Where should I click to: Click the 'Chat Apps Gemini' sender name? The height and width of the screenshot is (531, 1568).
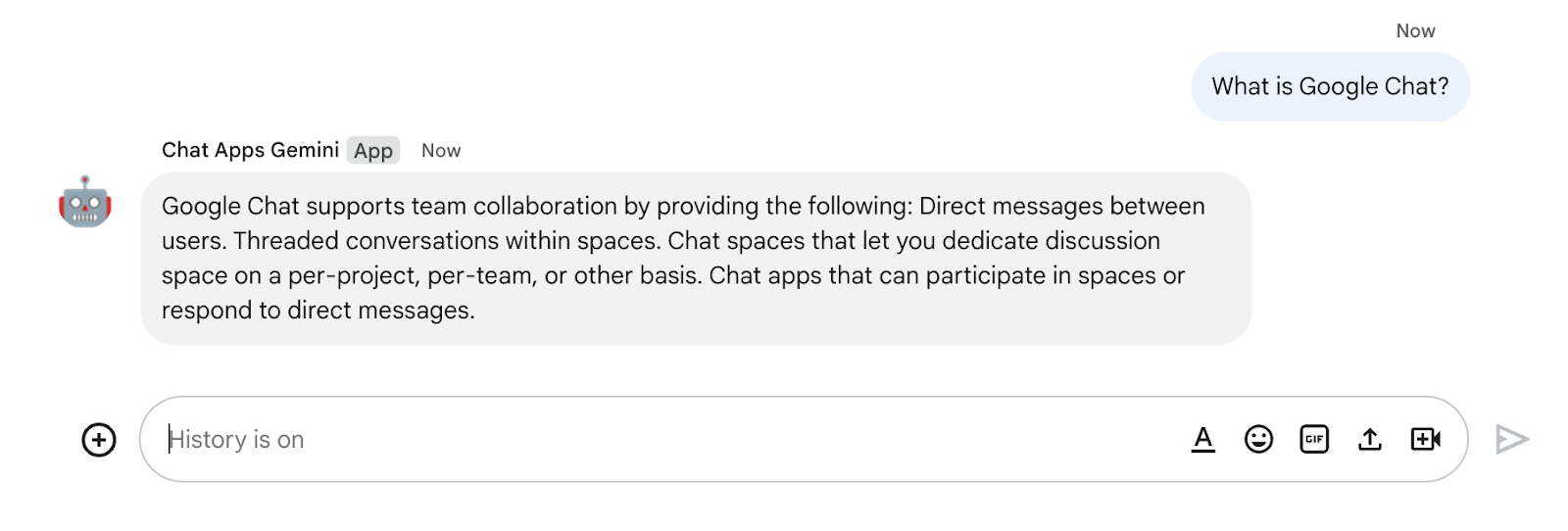click(x=250, y=150)
